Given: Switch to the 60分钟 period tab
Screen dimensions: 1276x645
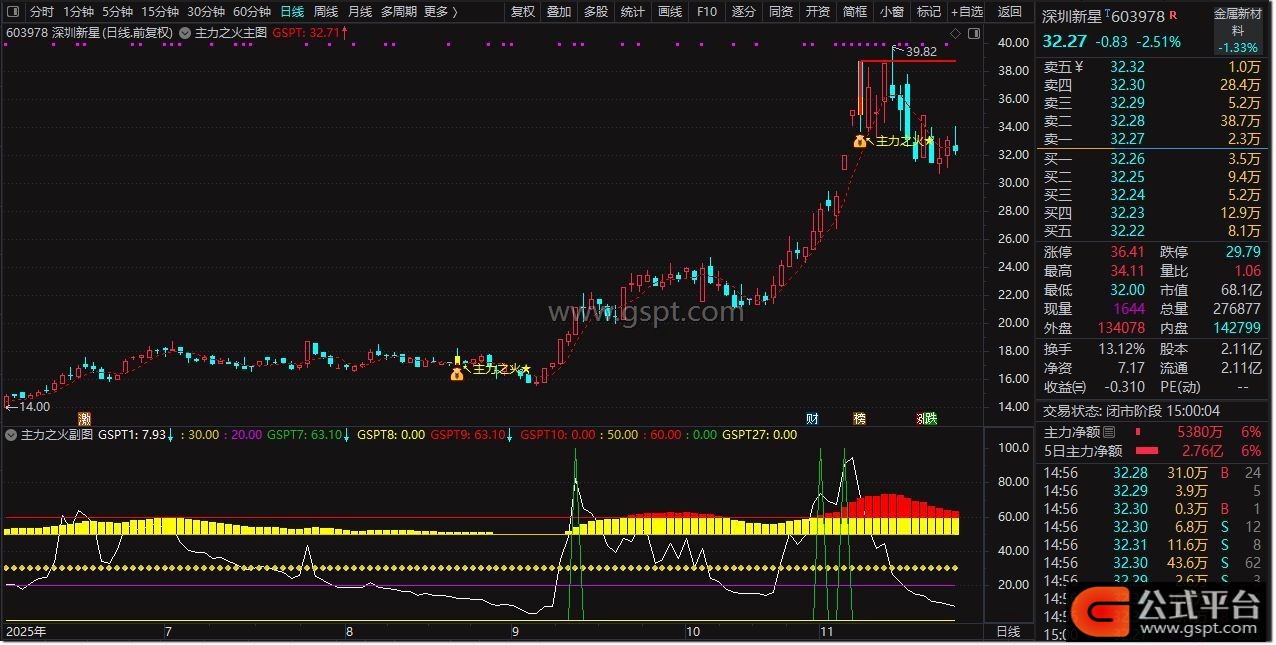Looking at the screenshot, I should [x=251, y=12].
